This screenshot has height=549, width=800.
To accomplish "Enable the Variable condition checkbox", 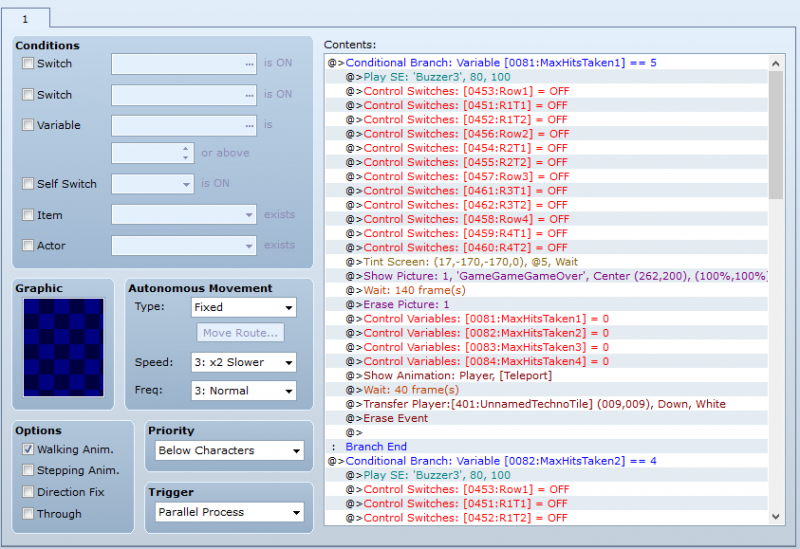I will pyautogui.click(x=28, y=124).
